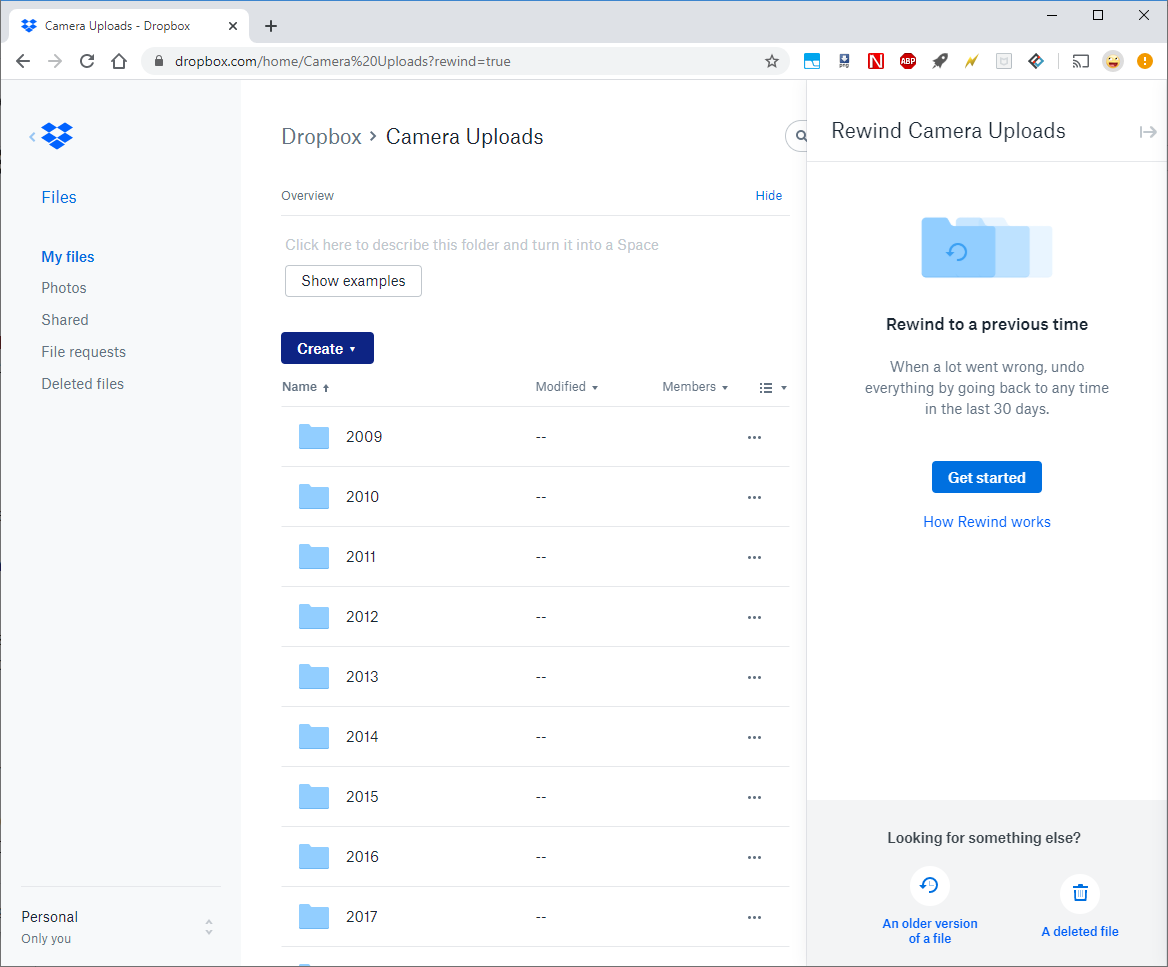Go back to previous page
The height and width of the screenshot is (967, 1168).
(23, 61)
